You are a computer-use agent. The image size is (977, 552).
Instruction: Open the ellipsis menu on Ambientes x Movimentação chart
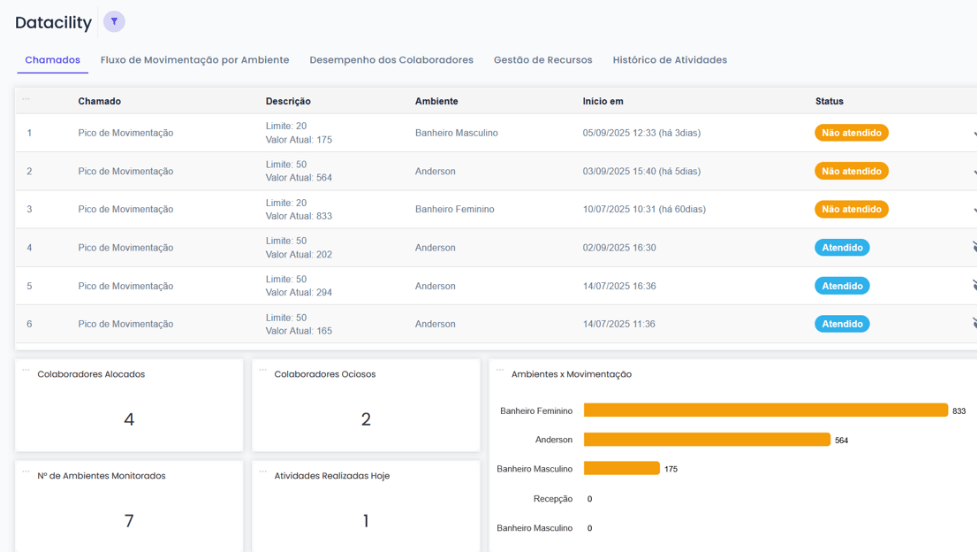point(500,369)
